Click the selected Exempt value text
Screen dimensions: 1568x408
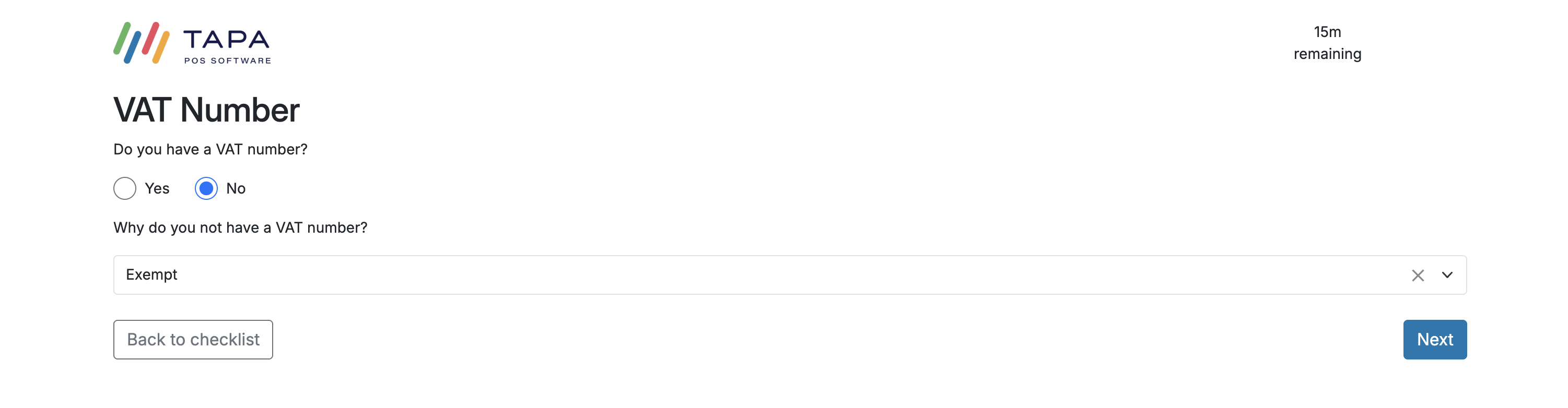click(x=151, y=275)
